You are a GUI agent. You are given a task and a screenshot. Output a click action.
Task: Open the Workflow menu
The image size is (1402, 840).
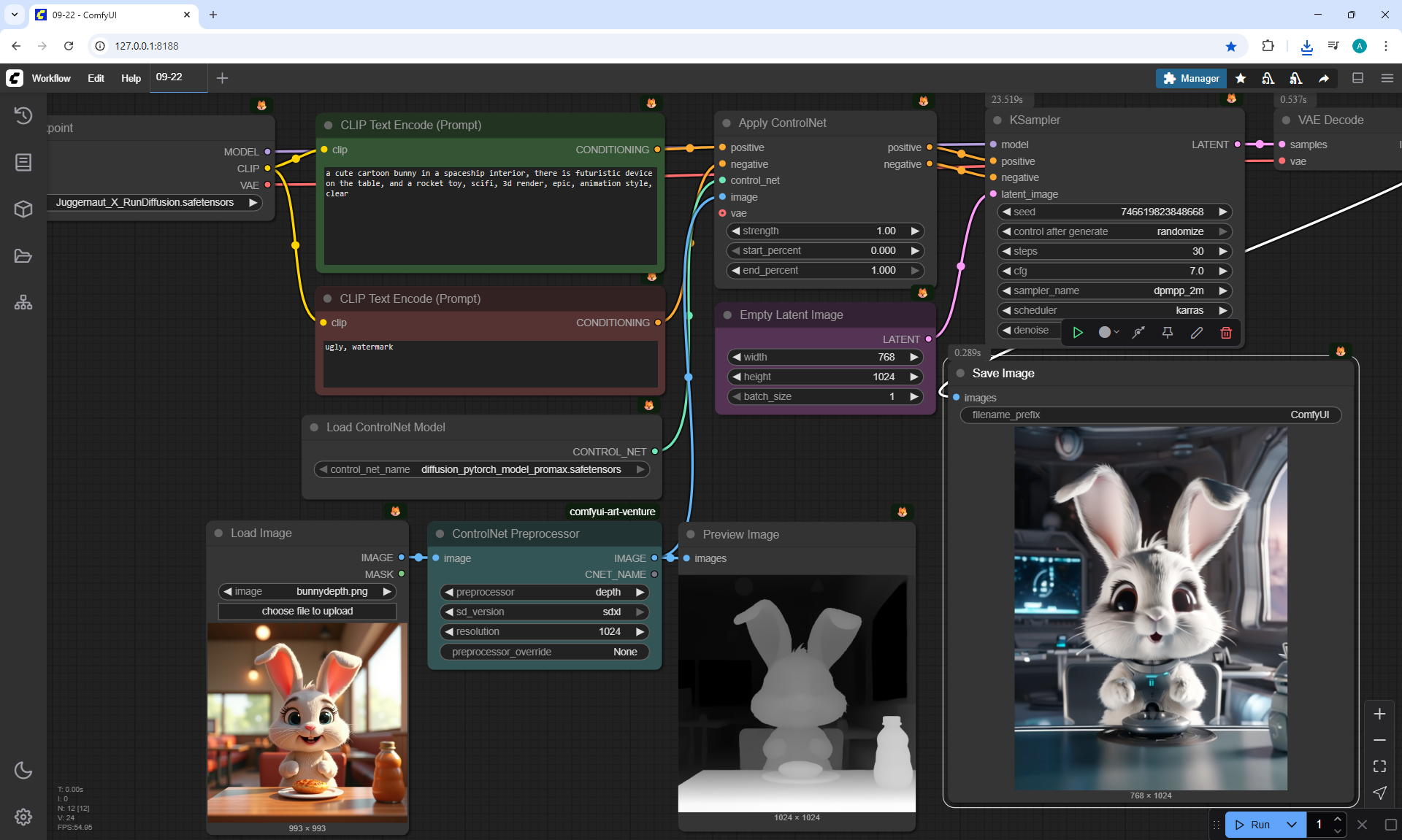click(51, 78)
